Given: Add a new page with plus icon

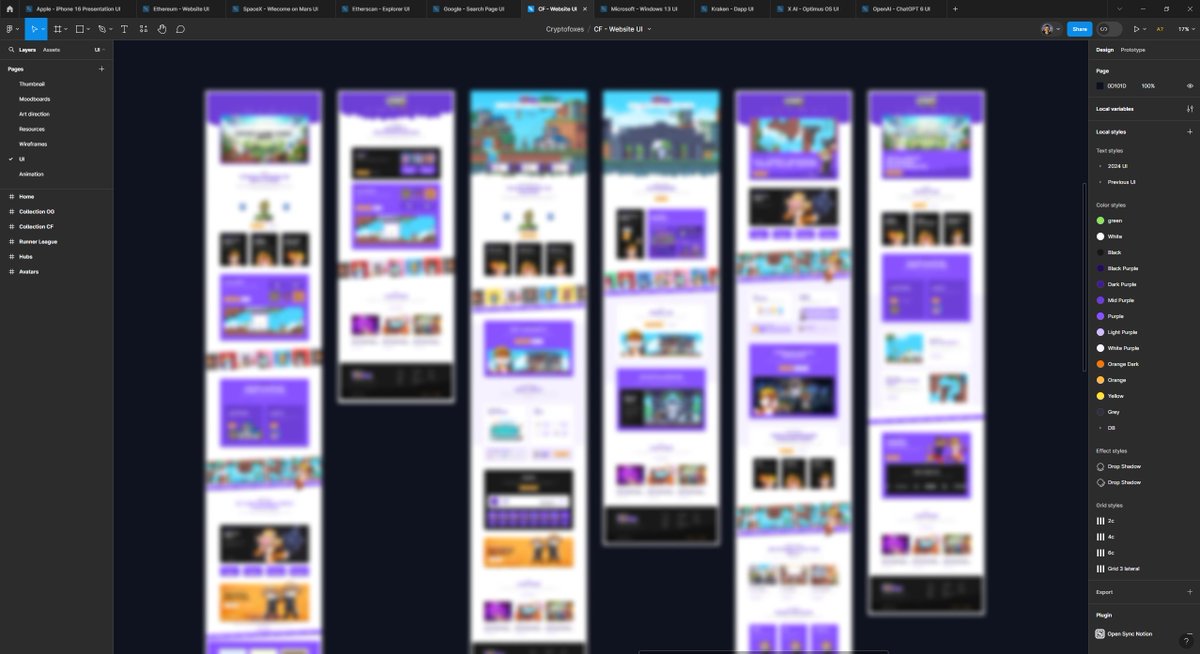Looking at the screenshot, I should click(101, 69).
